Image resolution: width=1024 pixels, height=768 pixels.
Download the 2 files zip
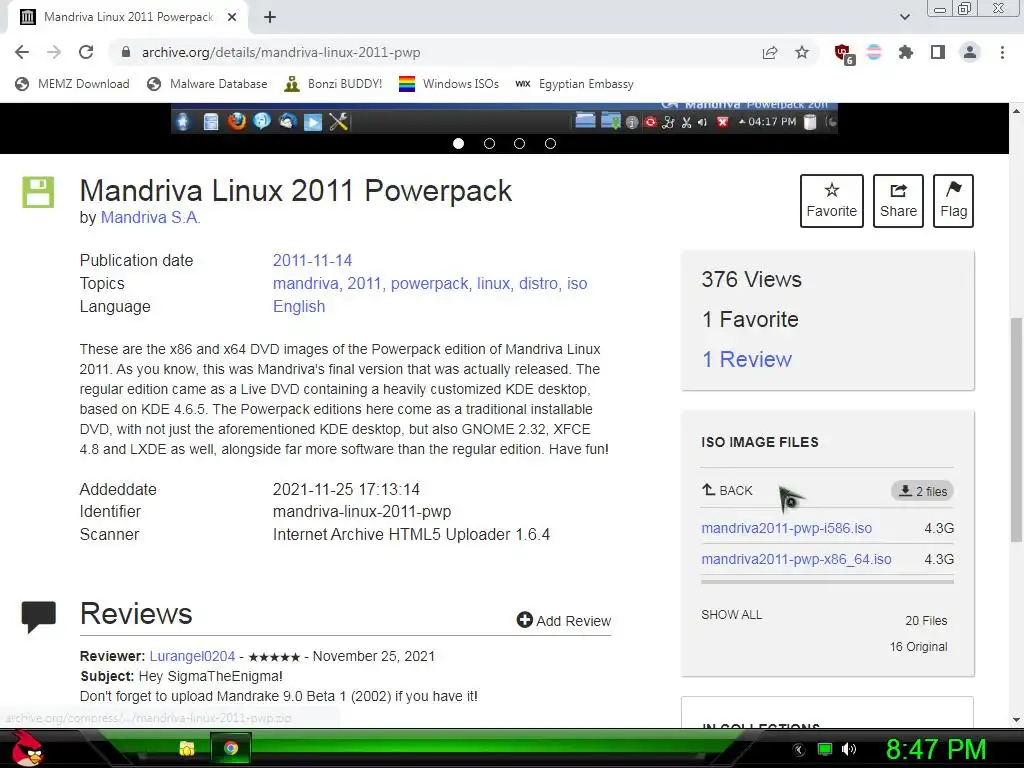[x=922, y=491]
